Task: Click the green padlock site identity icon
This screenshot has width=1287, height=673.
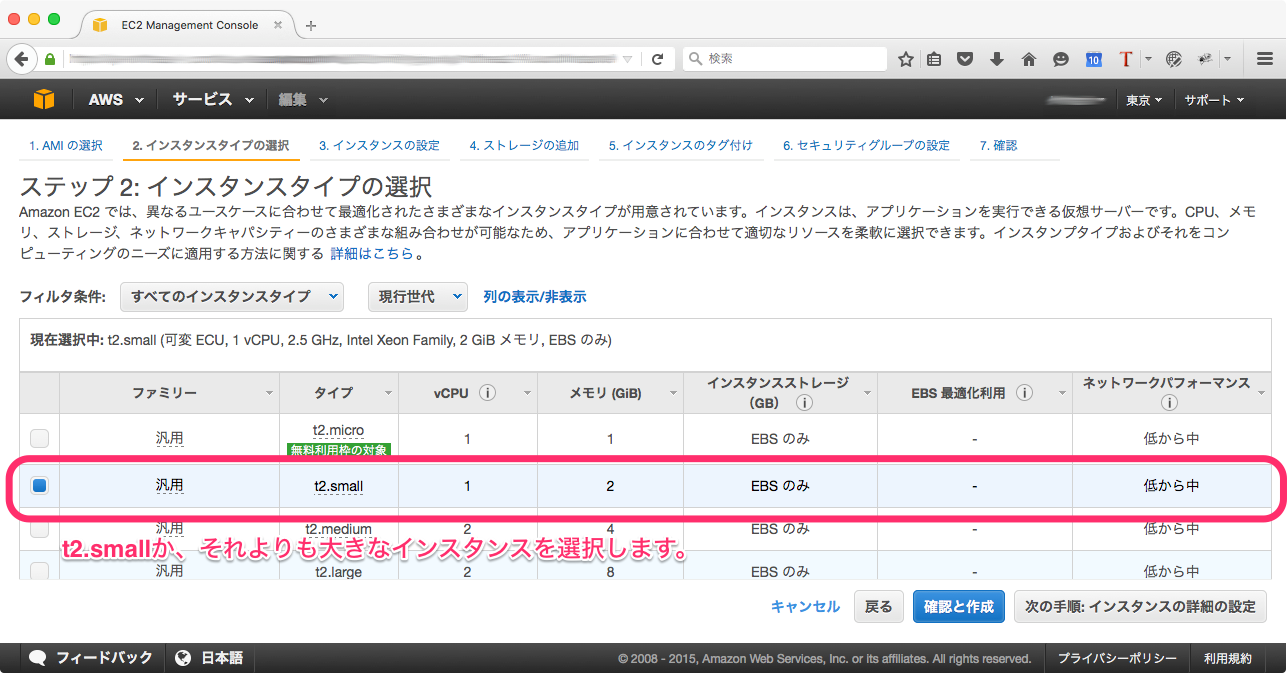Action: [x=49, y=59]
